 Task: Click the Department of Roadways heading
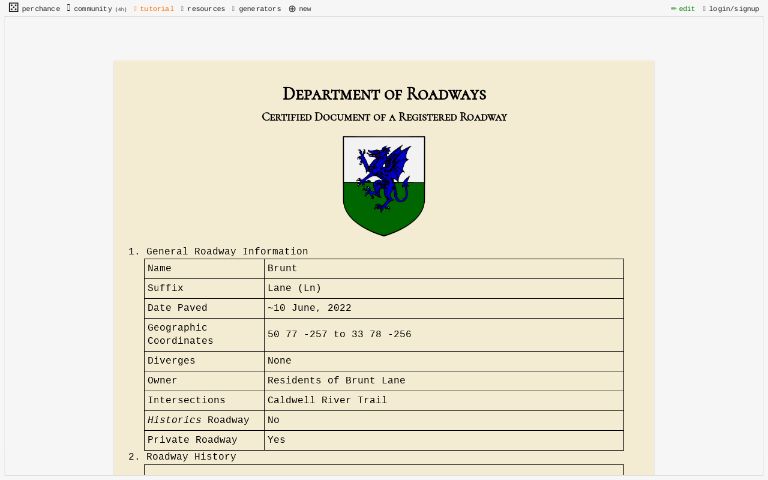click(384, 94)
